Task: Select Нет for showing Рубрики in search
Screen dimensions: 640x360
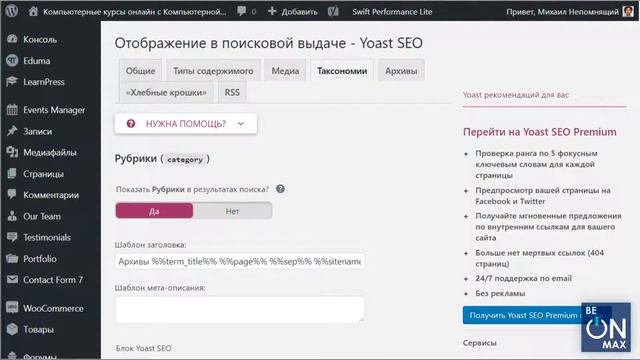Action: (232, 211)
